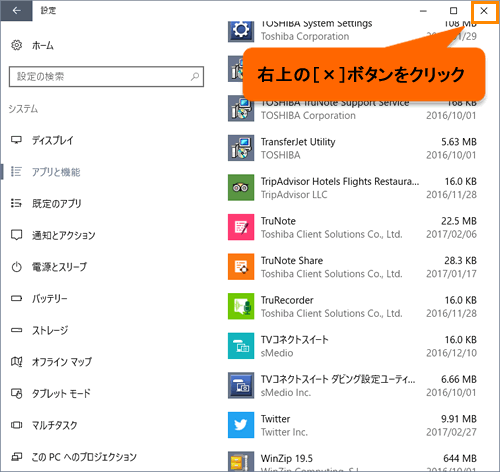Minimize the 設定 window

point(423,11)
